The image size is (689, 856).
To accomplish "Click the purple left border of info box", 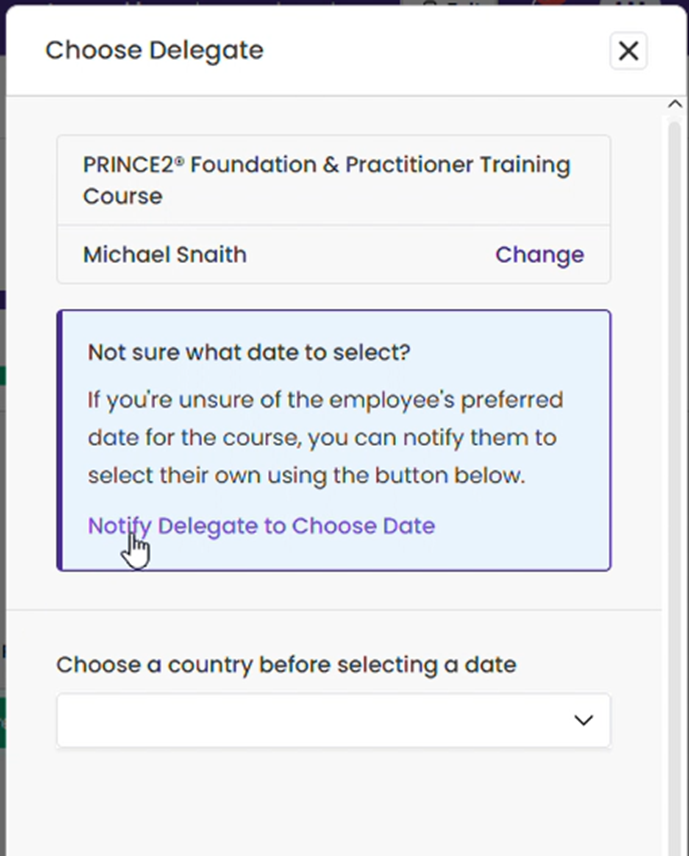I will (x=60, y=440).
